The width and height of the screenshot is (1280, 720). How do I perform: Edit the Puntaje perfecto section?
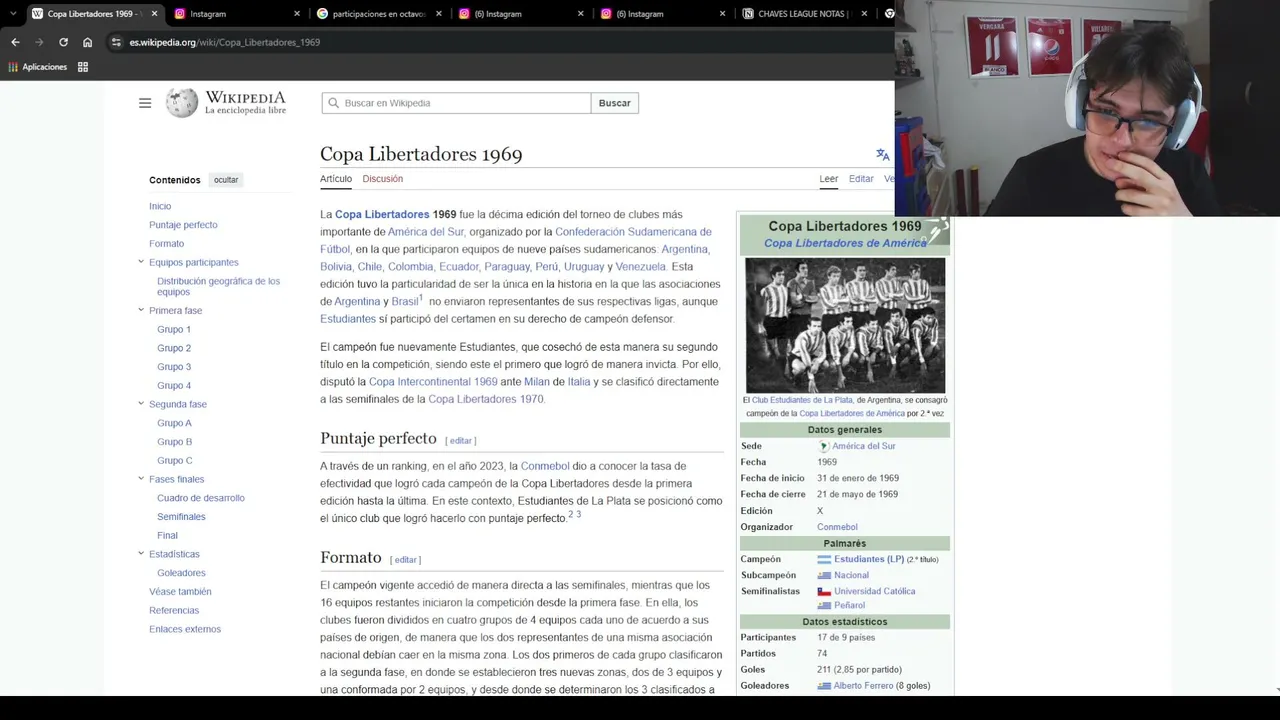coord(460,441)
